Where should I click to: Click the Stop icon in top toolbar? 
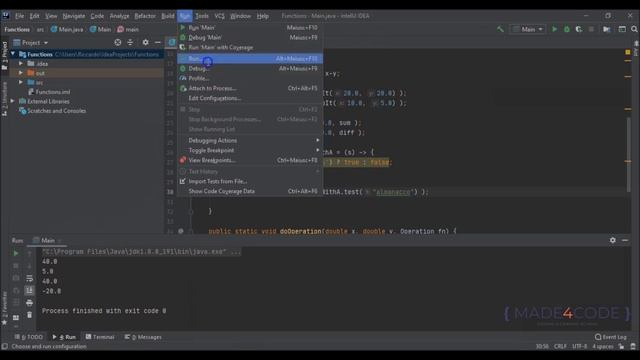591,29
